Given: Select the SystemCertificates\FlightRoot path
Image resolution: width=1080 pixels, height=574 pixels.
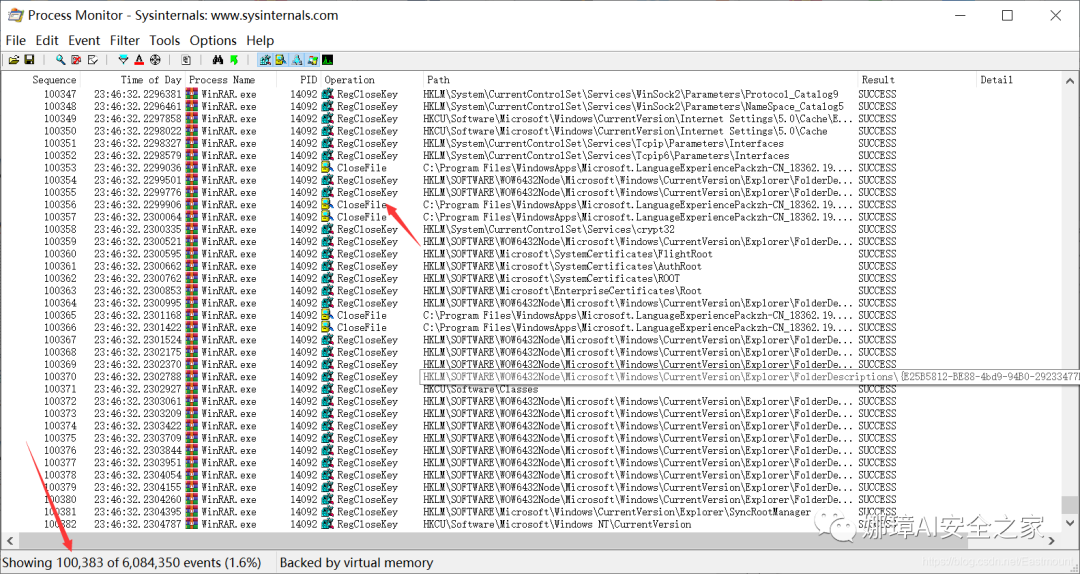Looking at the screenshot, I should point(568,254).
